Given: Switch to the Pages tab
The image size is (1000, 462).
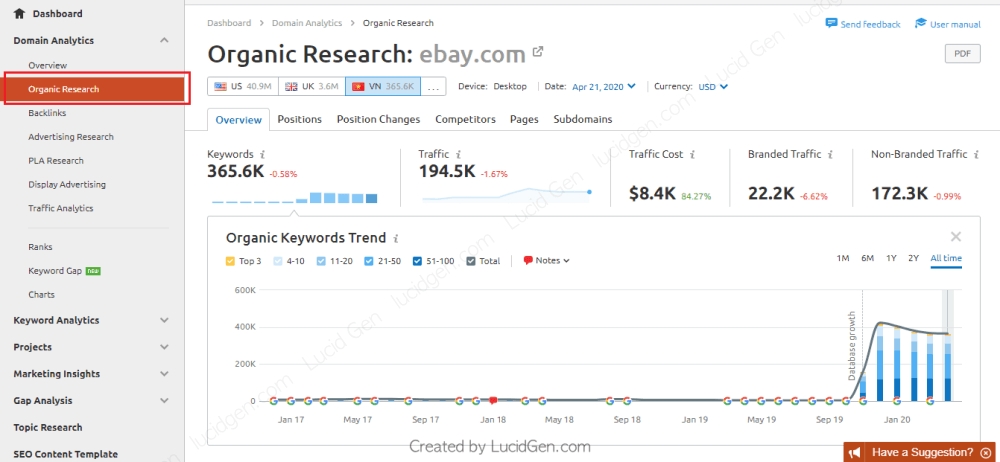Looking at the screenshot, I should (524, 119).
